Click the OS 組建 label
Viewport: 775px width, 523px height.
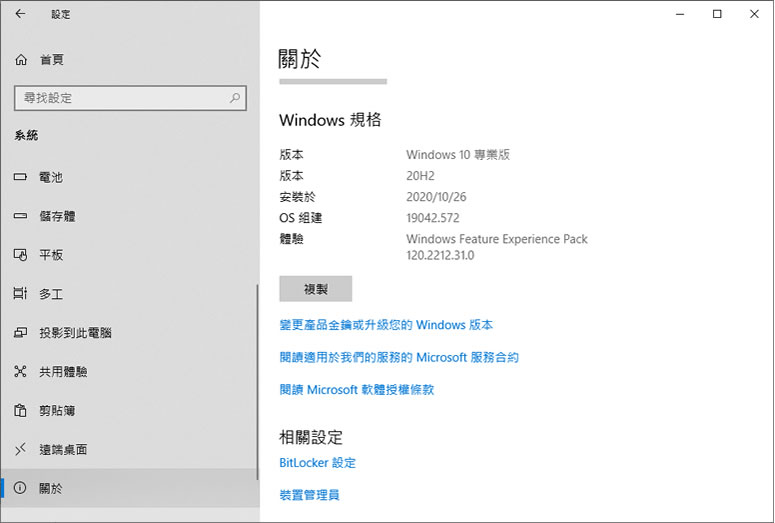click(301, 218)
